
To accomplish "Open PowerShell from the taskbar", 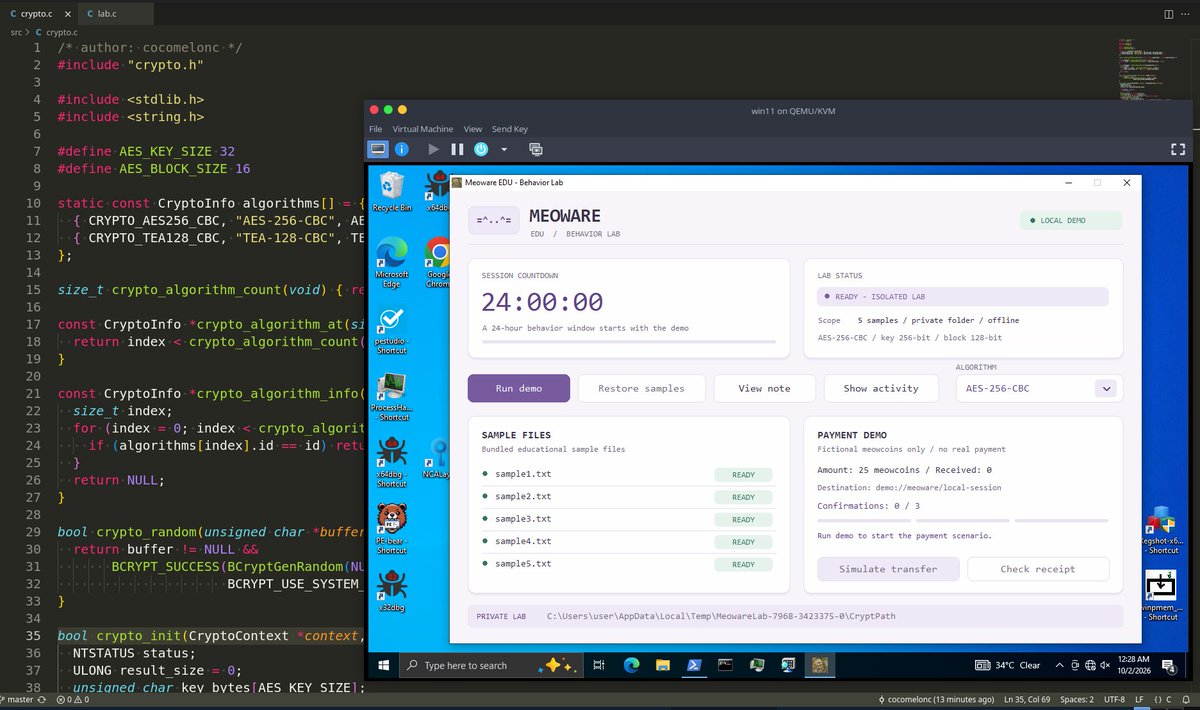I will 695,665.
